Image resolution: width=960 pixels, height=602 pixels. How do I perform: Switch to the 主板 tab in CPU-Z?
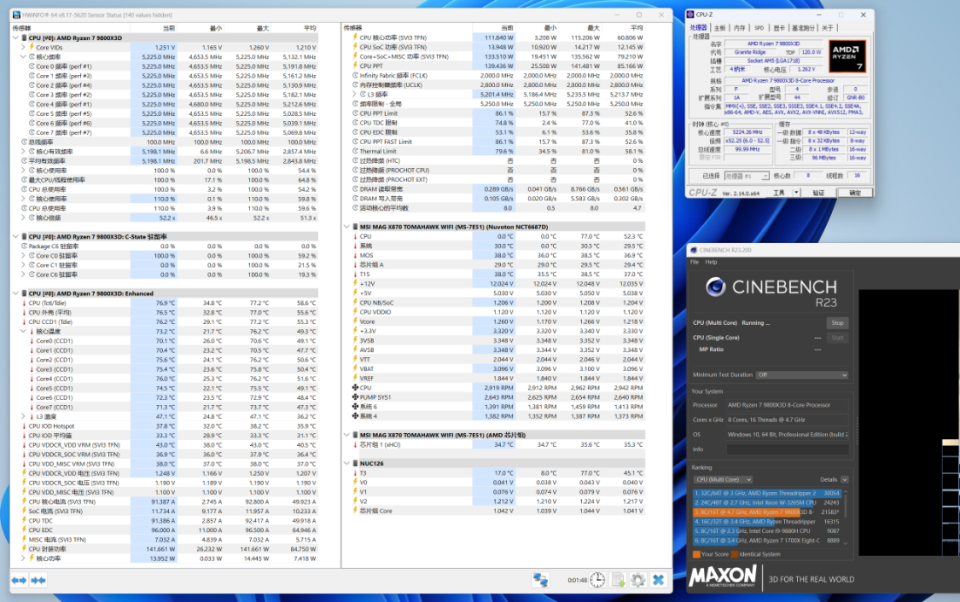(x=719, y=28)
